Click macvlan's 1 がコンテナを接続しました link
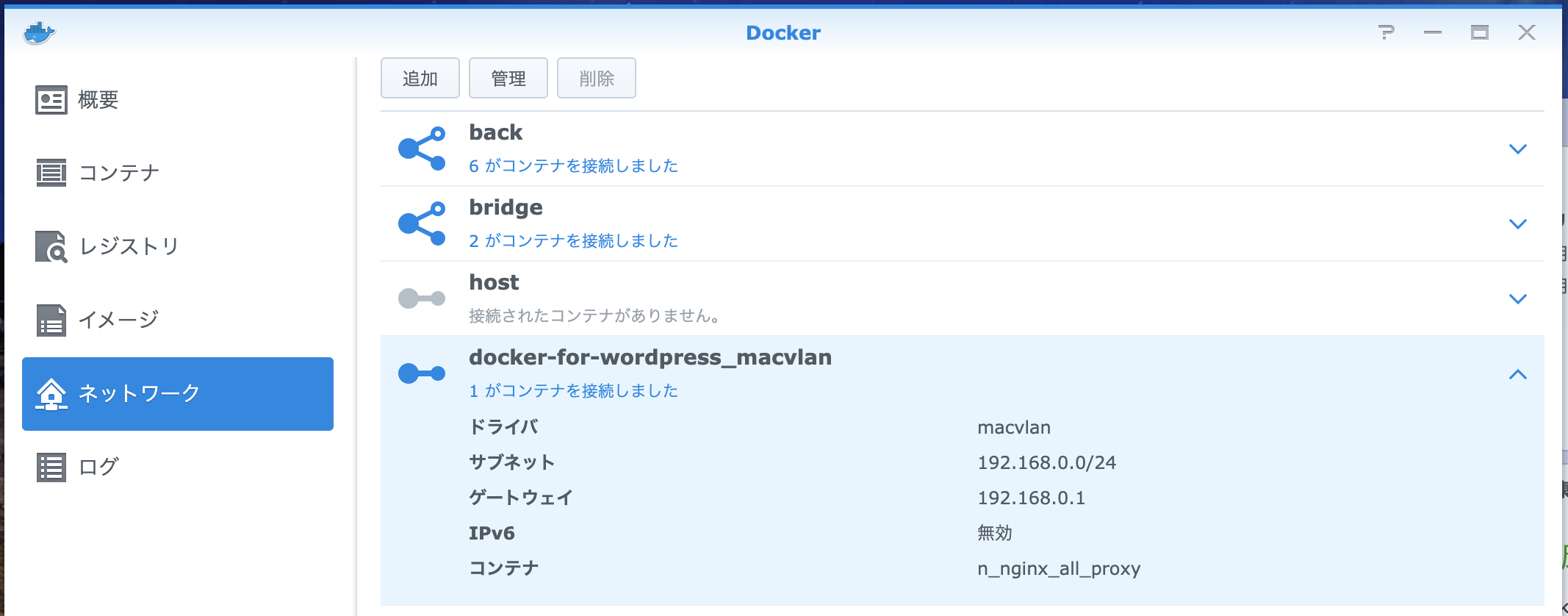Image resolution: width=1568 pixels, height=616 pixels. [573, 391]
